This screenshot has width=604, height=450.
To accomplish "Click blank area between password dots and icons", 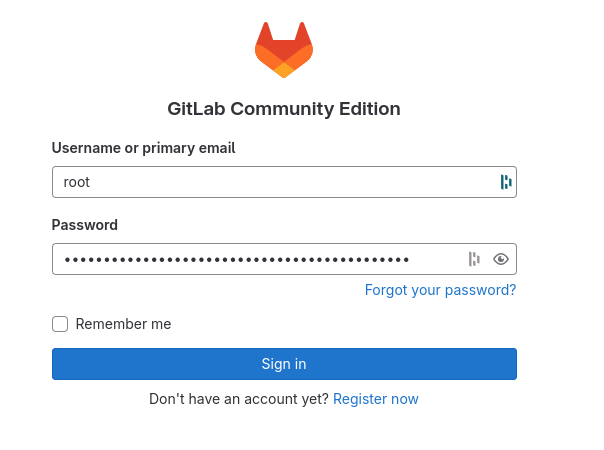I will click(x=438, y=259).
